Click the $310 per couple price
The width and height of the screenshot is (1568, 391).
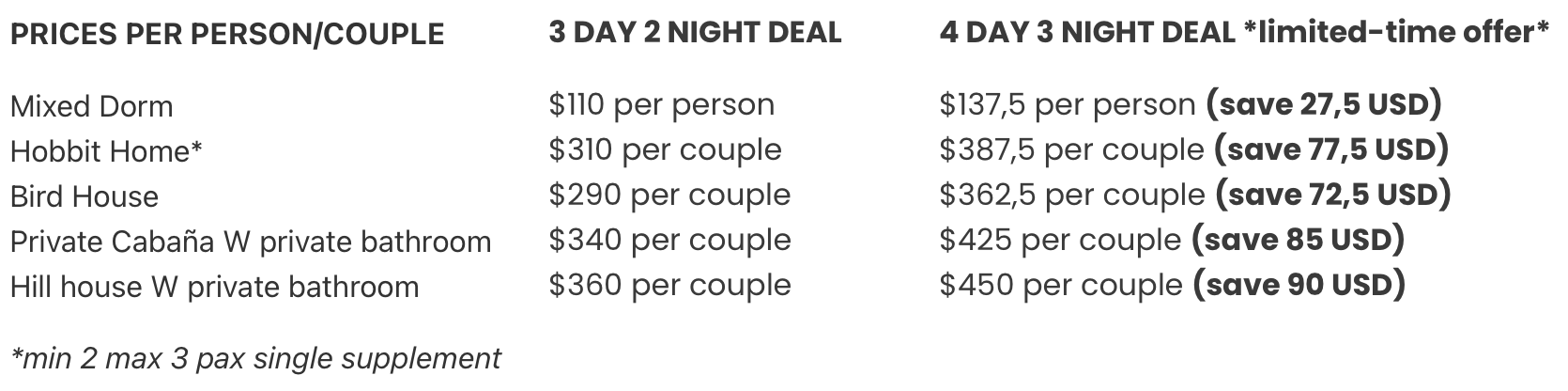[666, 149]
